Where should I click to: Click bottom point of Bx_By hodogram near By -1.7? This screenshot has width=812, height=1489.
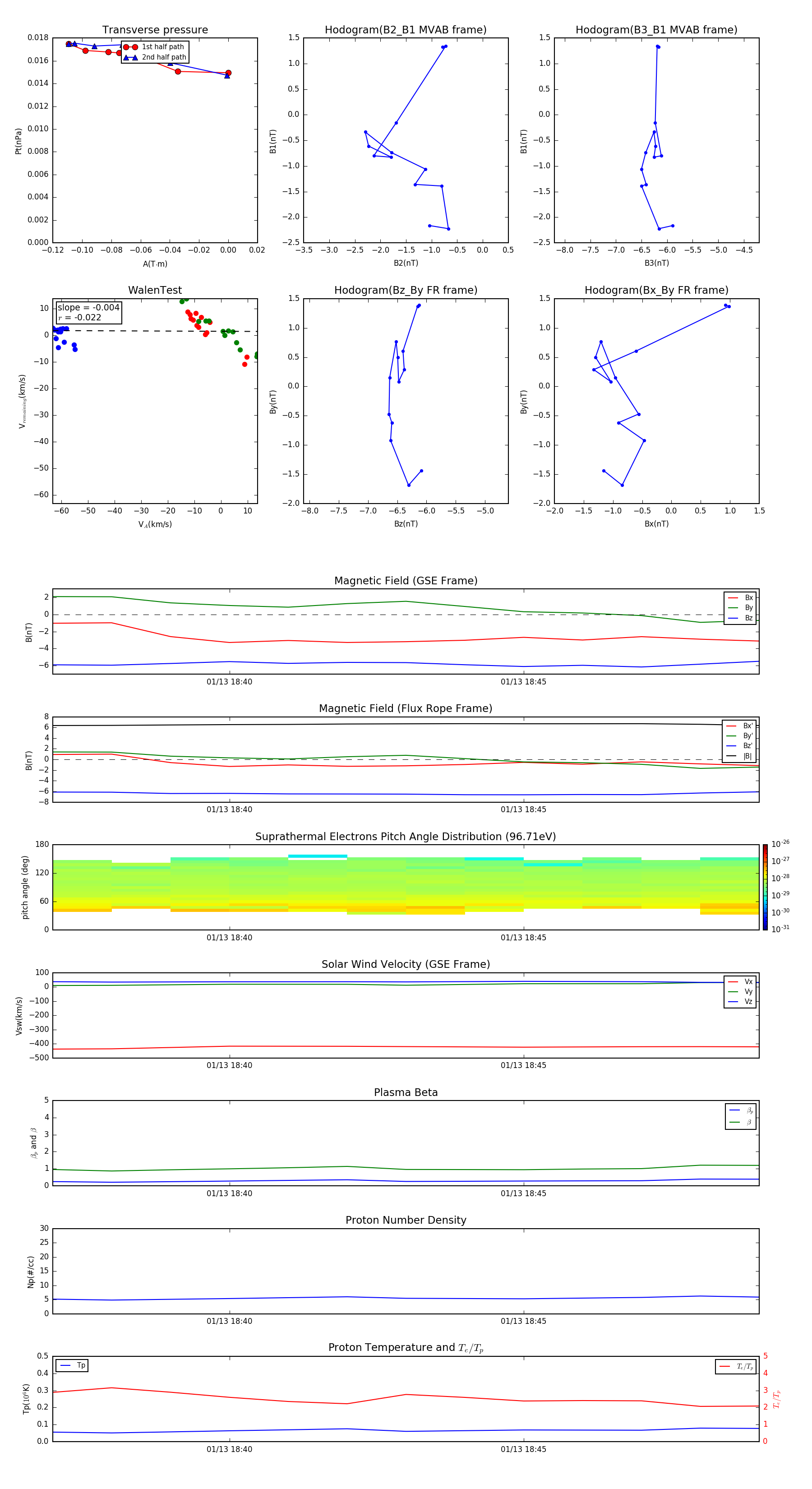[623, 486]
